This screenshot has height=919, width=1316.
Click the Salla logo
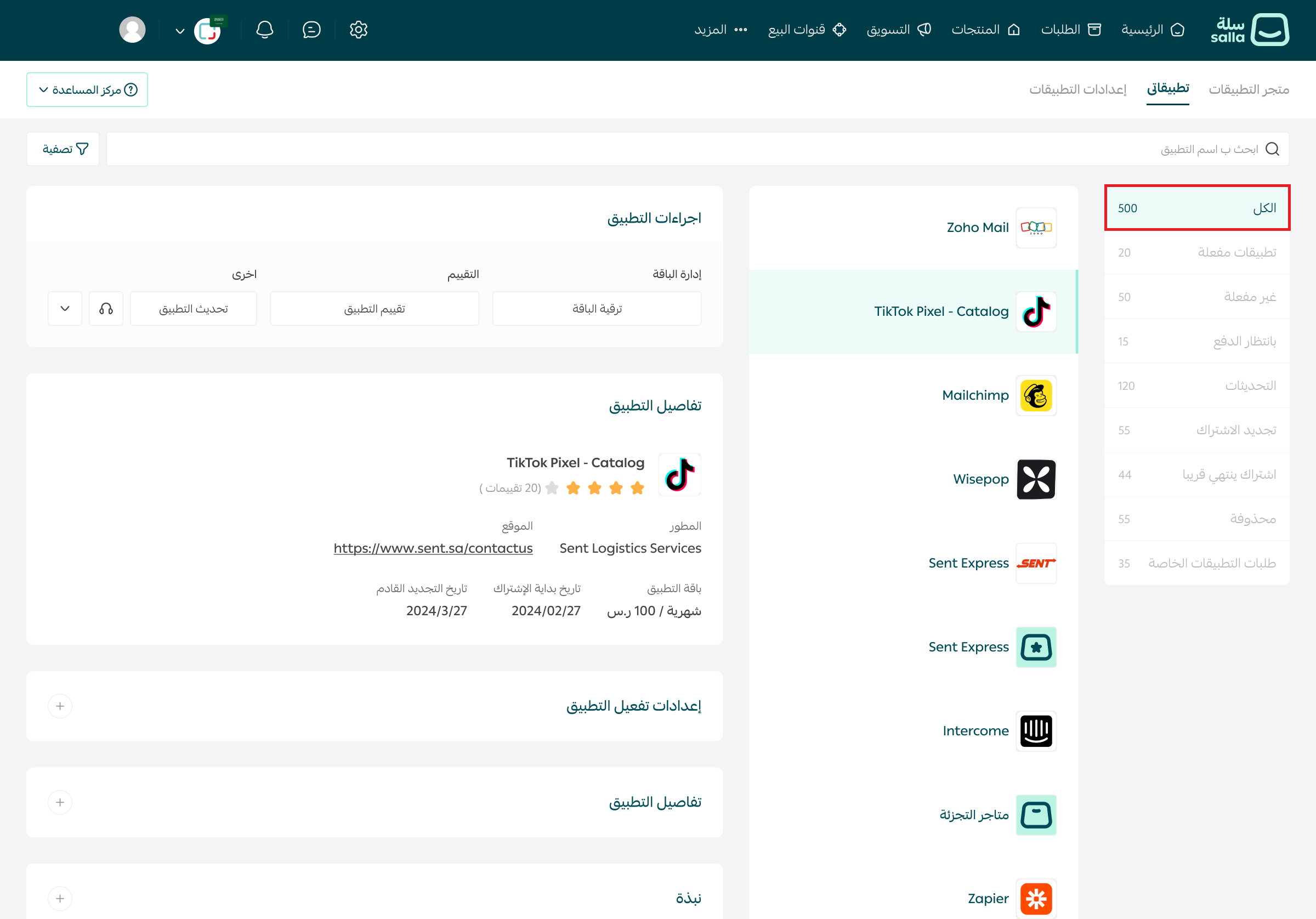coord(1250,30)
